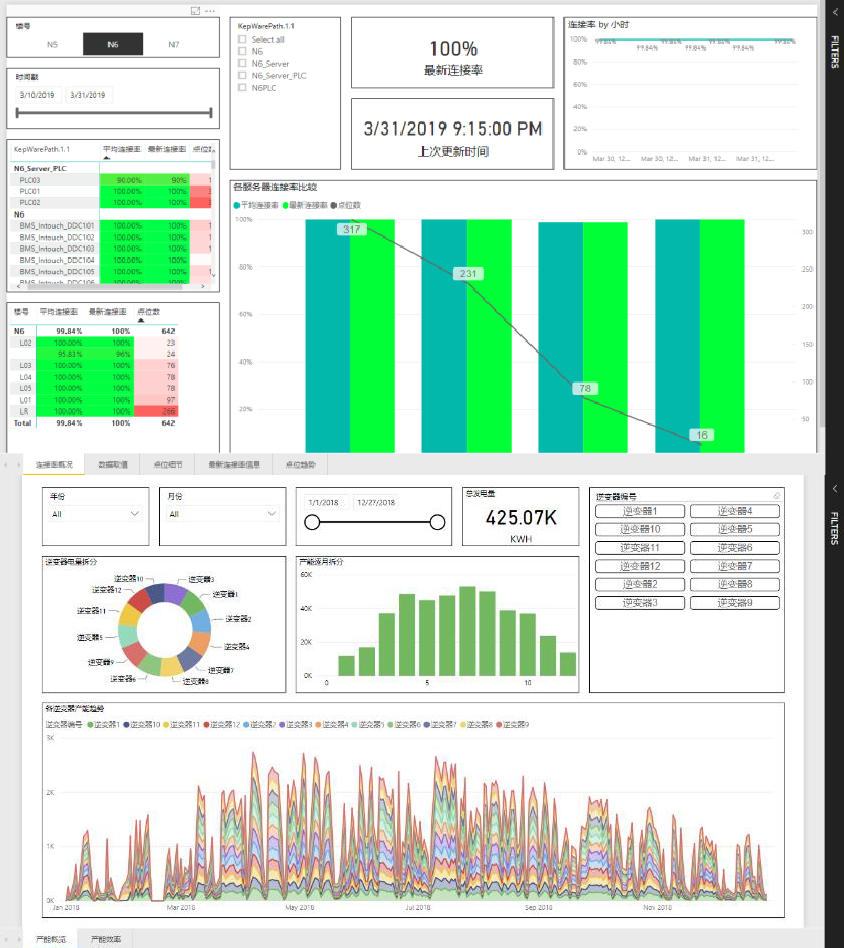Image resolution: width=844 pixels, height=948 pixels.
Task: Click KepWarePath table scroll-down arrow
Action: click(213, 274)
